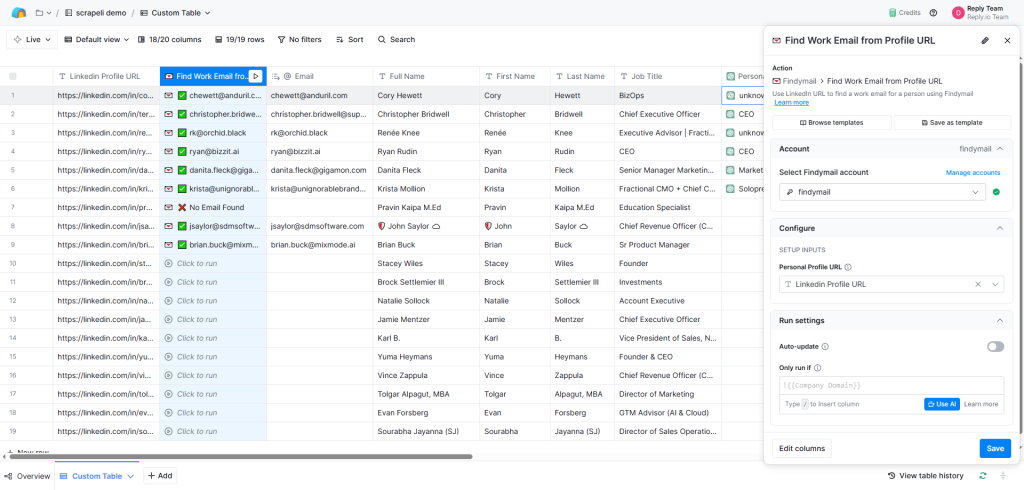Screen dimensions: 1024x490
Task: Click the Manage accounts link
Action: [973, 172]
